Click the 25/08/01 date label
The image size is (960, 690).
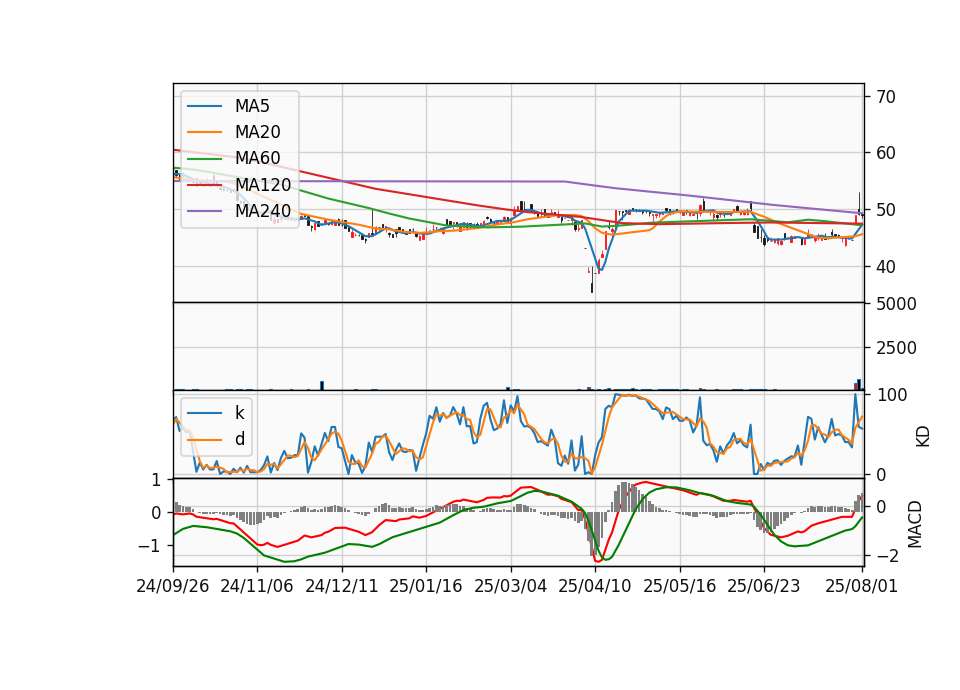click(861, 586)
